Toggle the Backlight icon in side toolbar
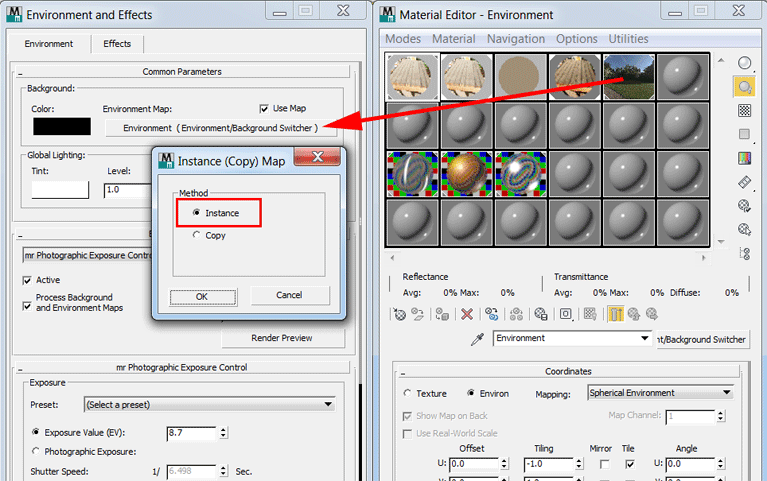 (x=744, y=87)
